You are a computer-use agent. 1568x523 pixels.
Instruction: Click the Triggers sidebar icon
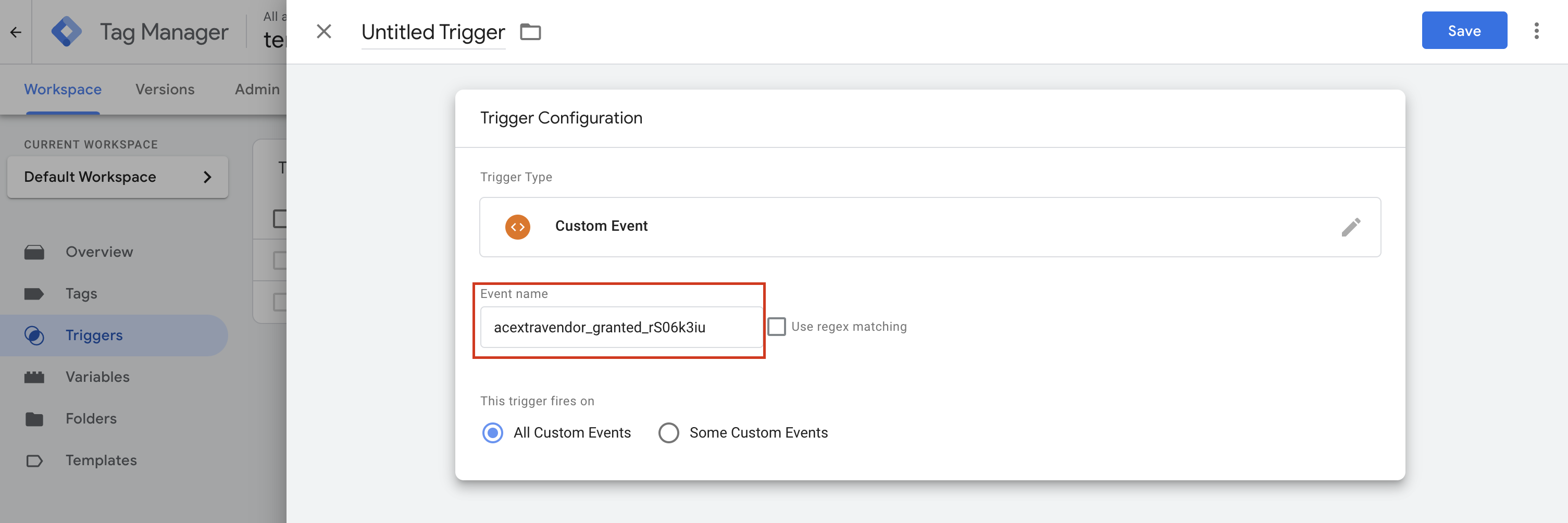pyautogui.click(x=34, y=335)
